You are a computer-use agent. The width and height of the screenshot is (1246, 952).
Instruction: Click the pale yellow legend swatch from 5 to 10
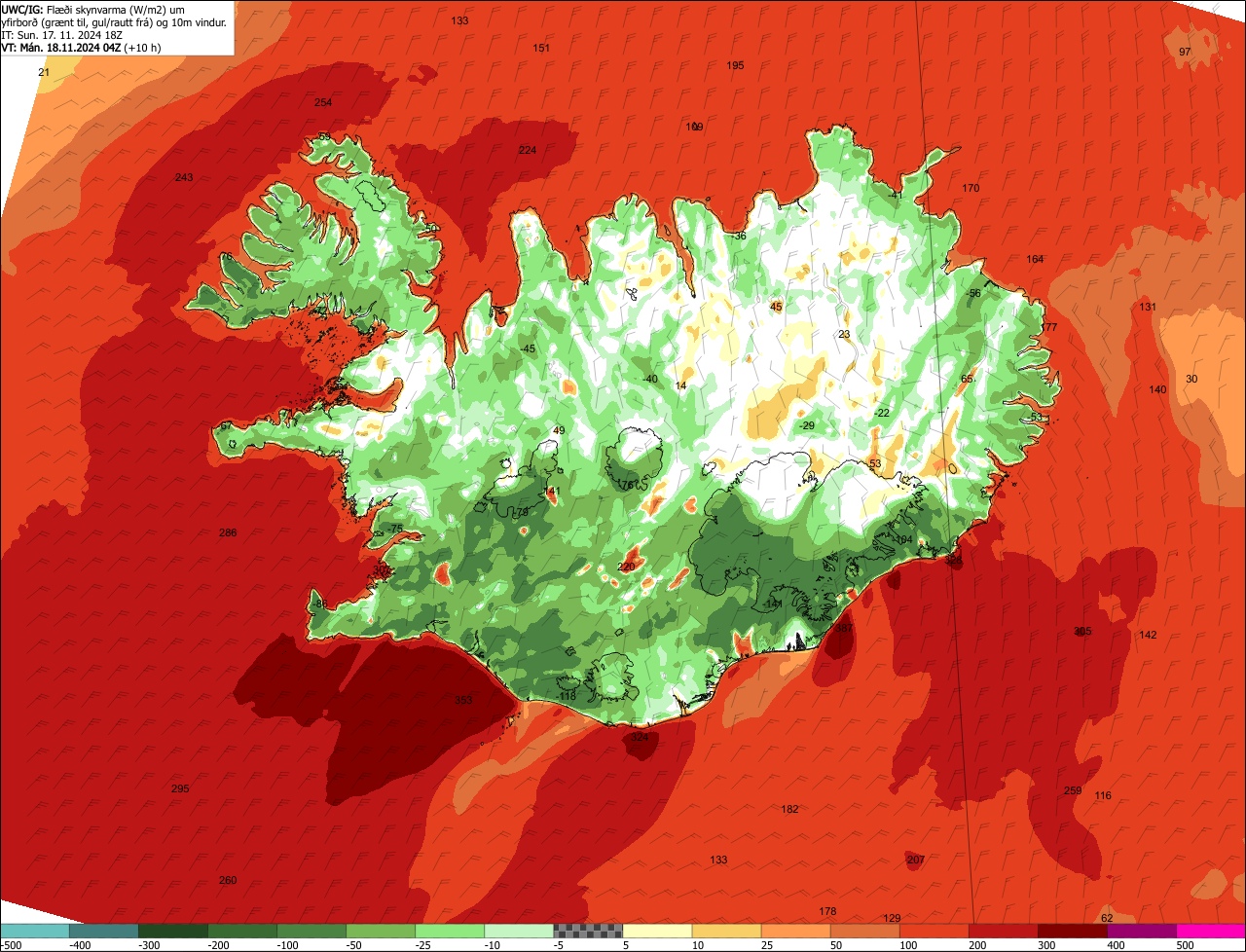[x=657, y=931]
